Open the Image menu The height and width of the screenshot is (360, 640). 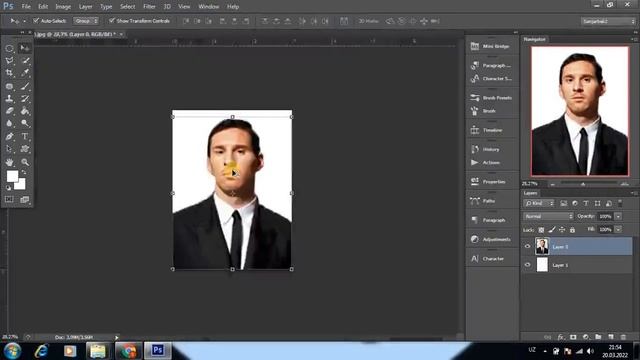(x=63, y=7)
